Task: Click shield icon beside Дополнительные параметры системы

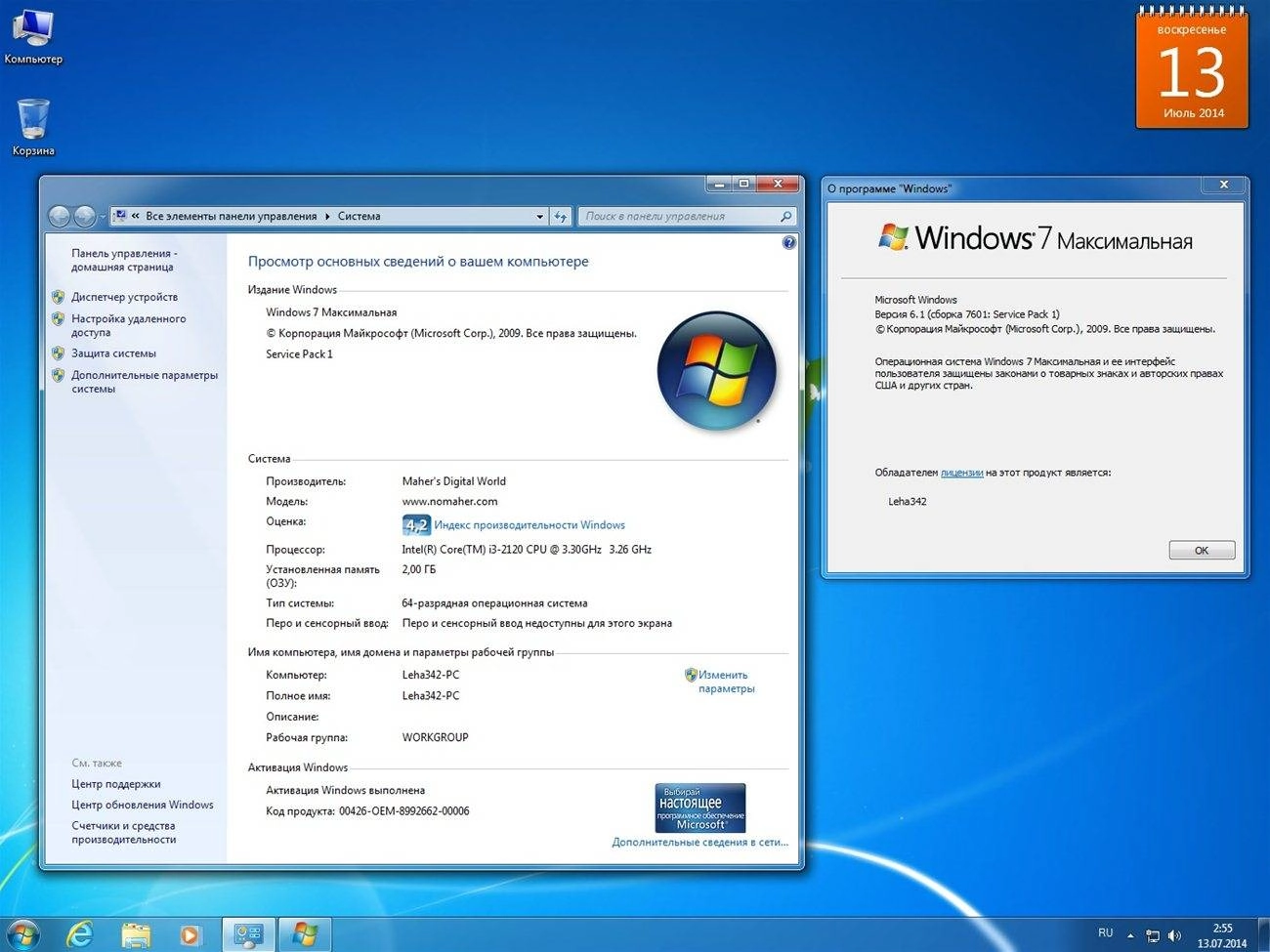Action: click(58, 375)
